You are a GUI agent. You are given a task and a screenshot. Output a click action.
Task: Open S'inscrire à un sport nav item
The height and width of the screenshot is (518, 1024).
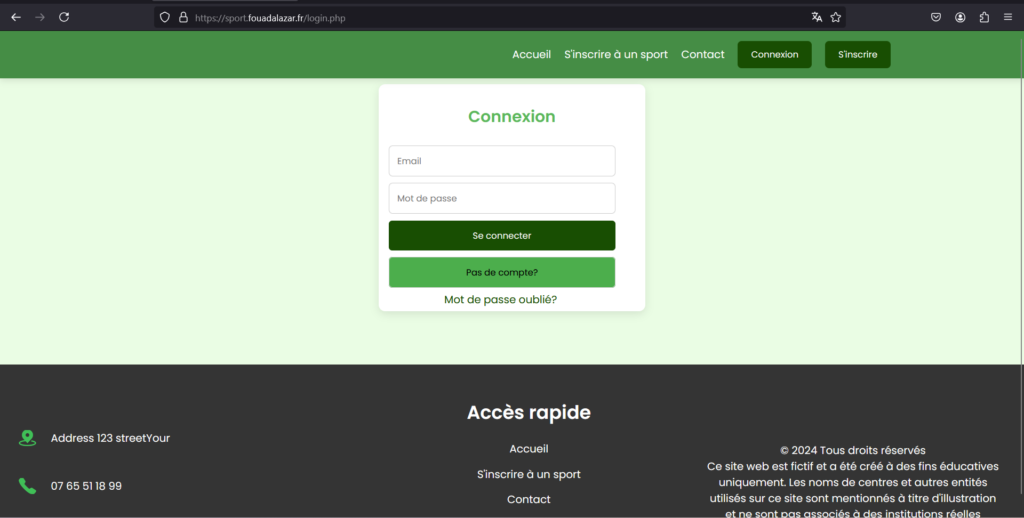[x=615, y=55]
